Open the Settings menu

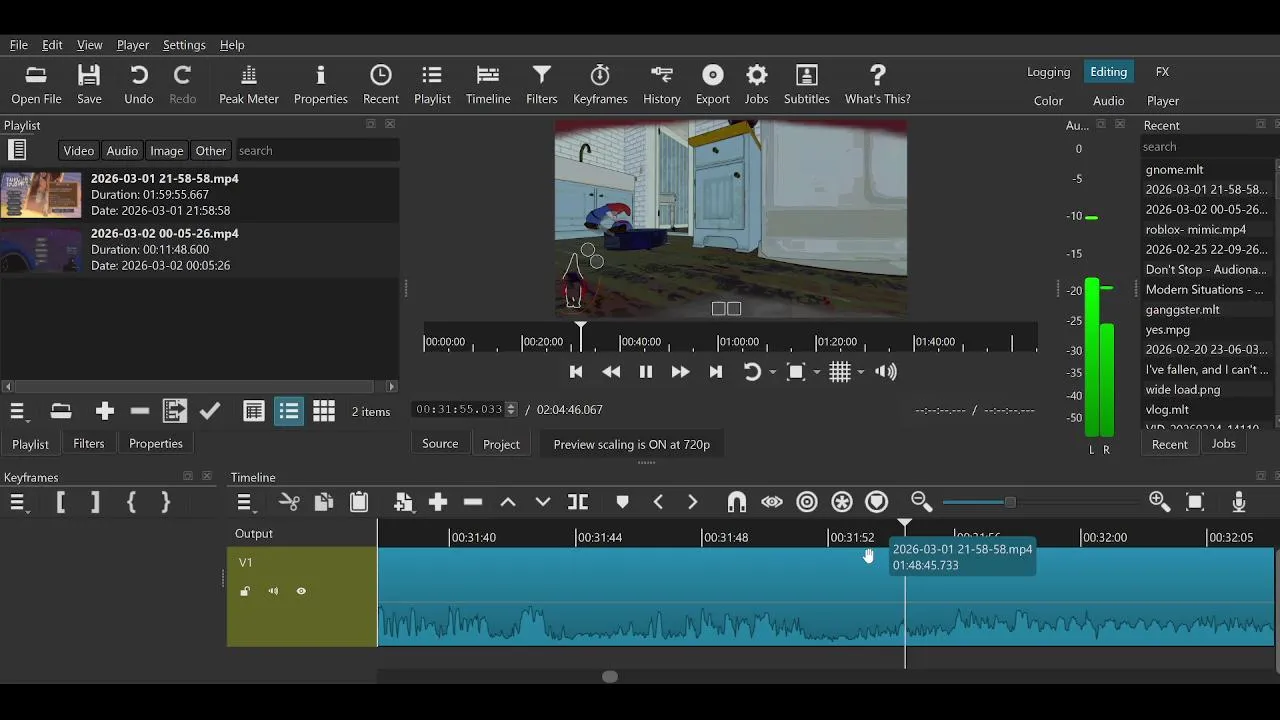[184, 45]
